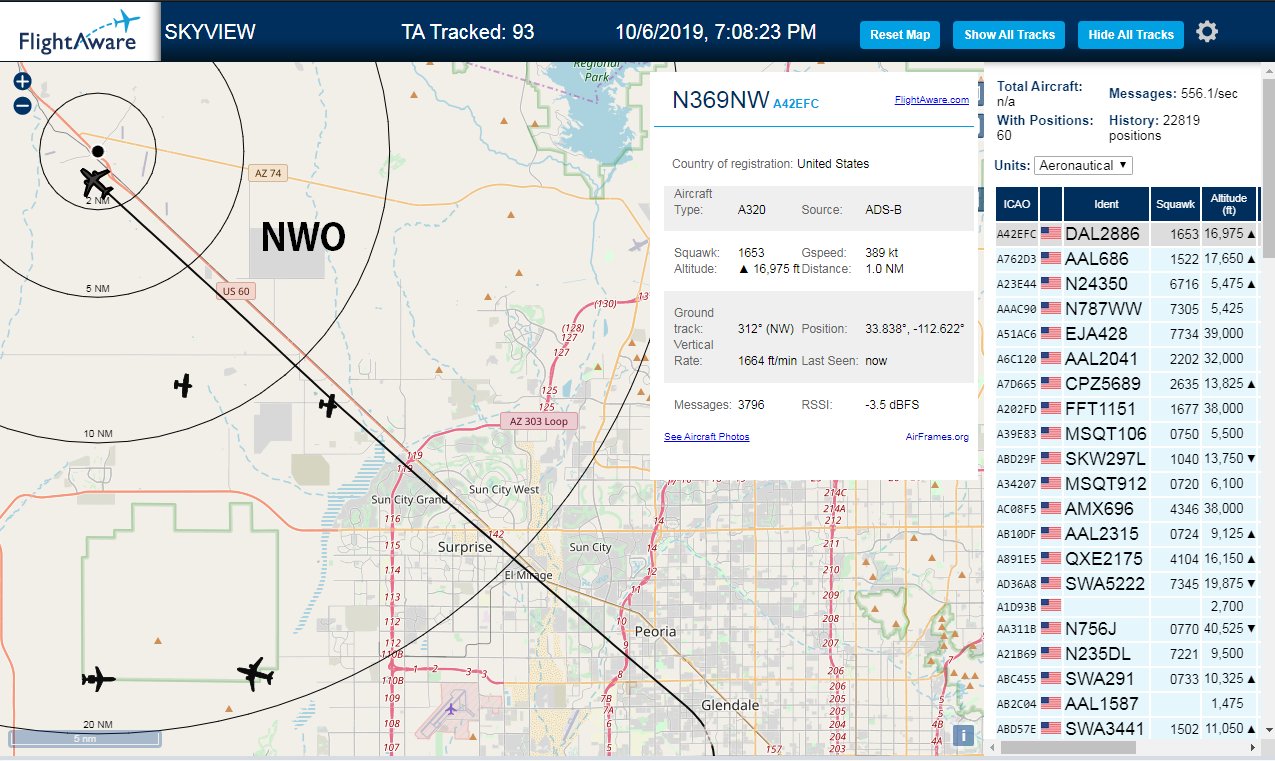Open the AirFrames.org link

pos(937,437)
